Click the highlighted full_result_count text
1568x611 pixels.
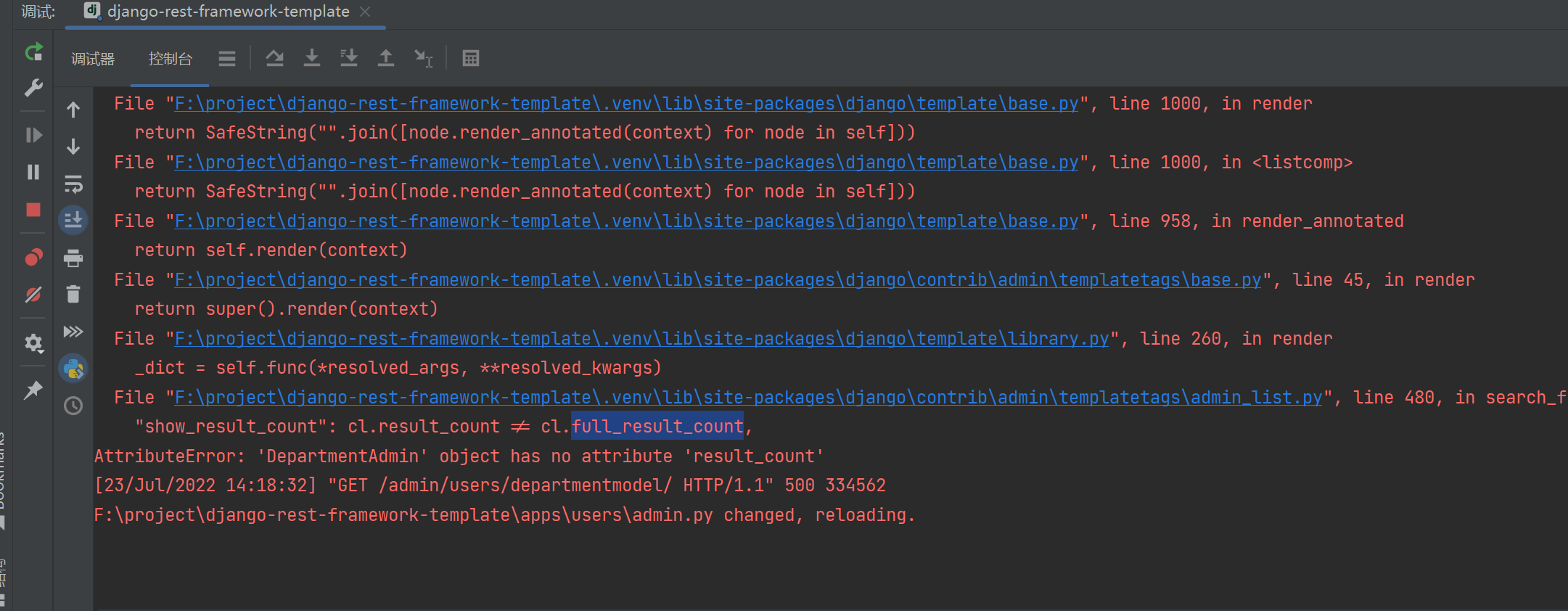(657, 427)
